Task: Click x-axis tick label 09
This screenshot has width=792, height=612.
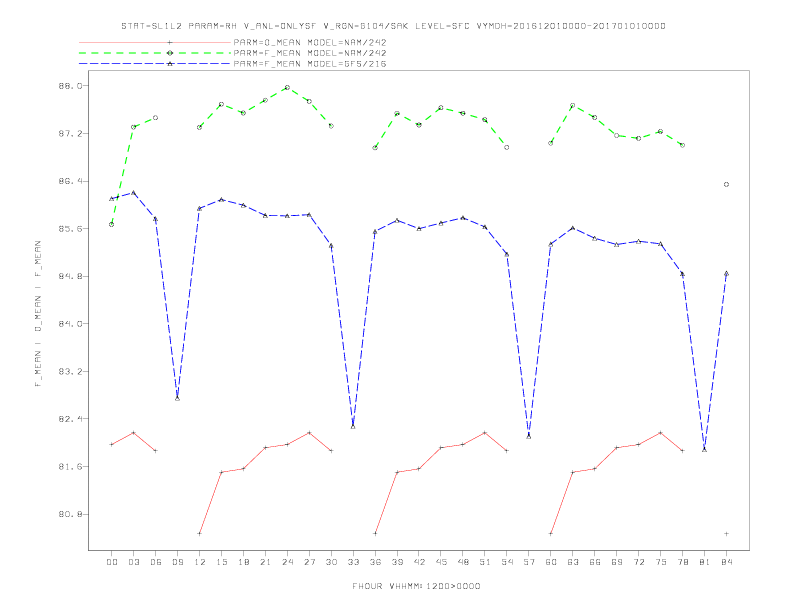Action: pyautogui.click(x=177, y=562)
